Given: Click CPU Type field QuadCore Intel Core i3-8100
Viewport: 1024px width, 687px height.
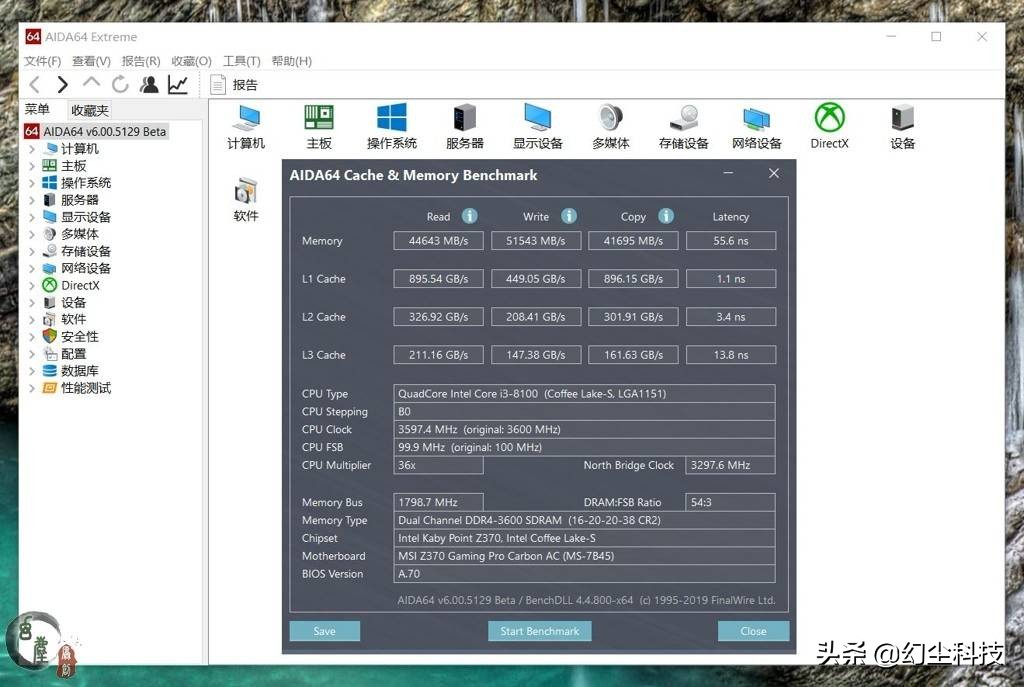Looking at the screenshot, I should [584, 394].
